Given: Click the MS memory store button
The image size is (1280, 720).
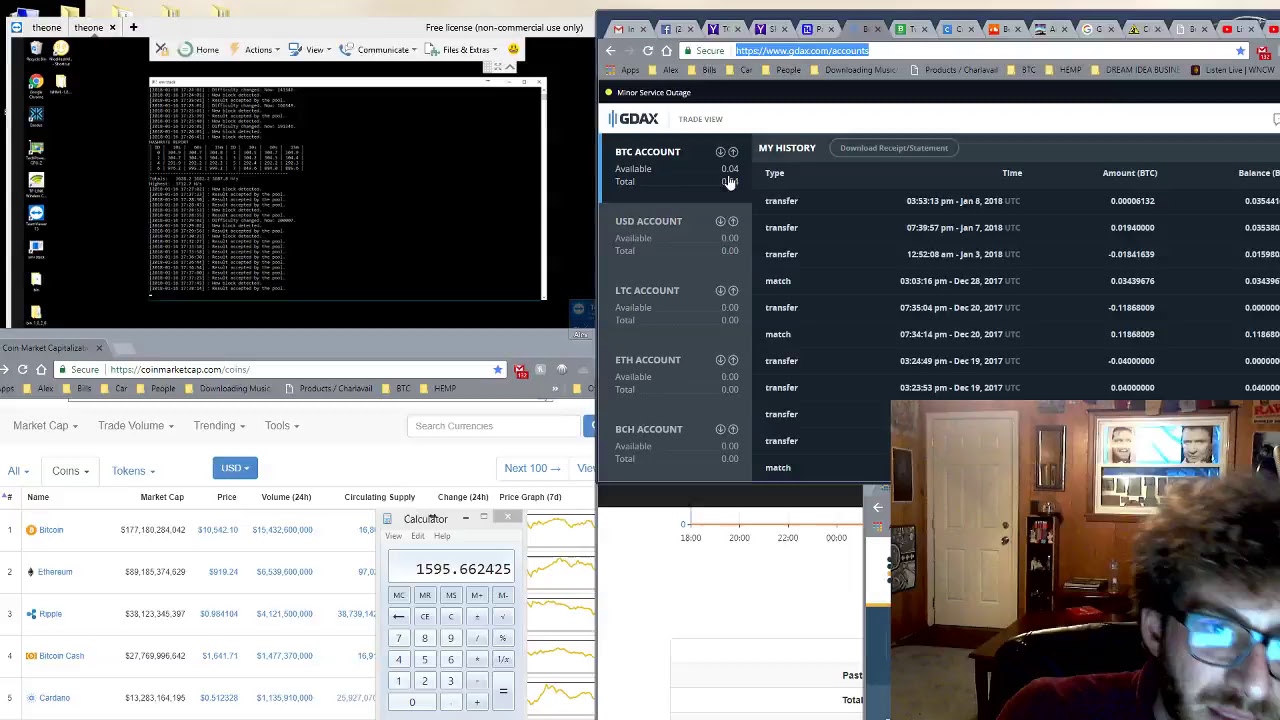Looking at the screenshot, I should (x=451, y=595).
